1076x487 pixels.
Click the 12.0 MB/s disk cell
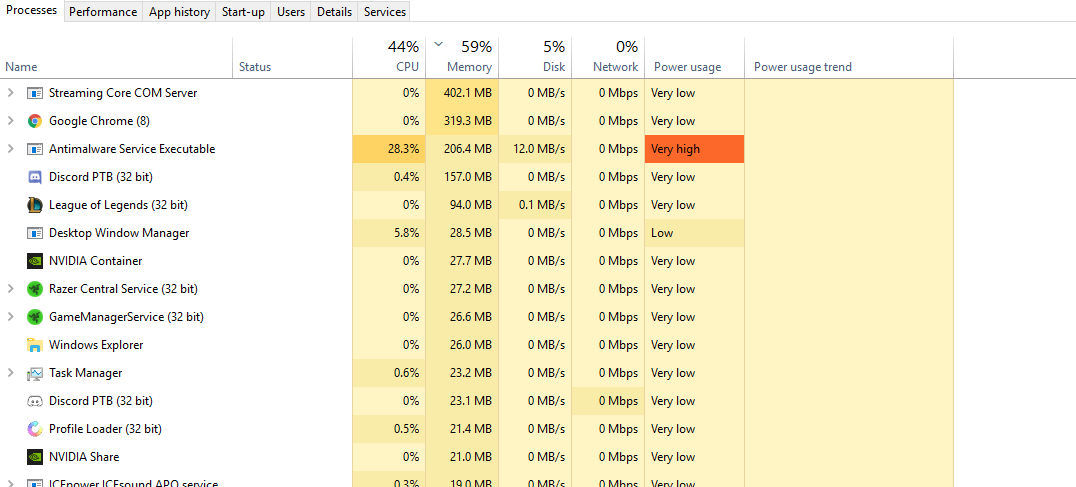pos(535,149)
